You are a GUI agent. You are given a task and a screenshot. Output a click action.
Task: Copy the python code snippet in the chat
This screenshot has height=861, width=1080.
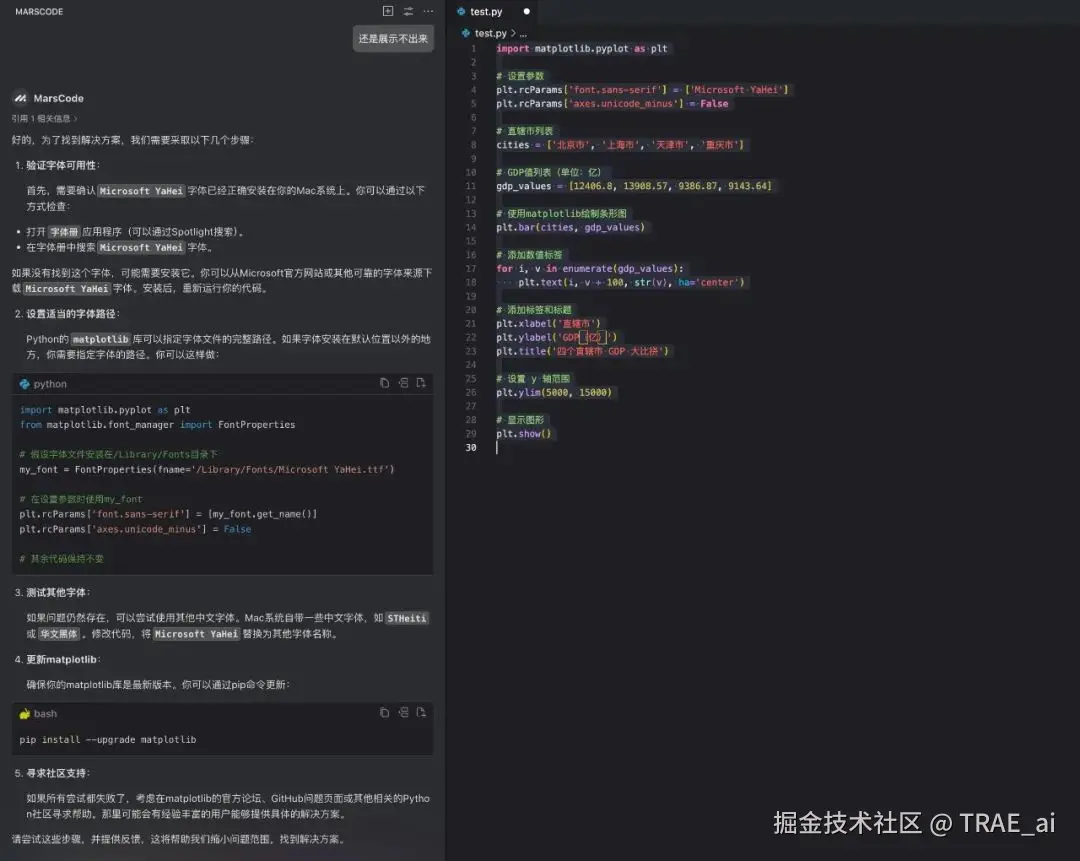[385, 383]
